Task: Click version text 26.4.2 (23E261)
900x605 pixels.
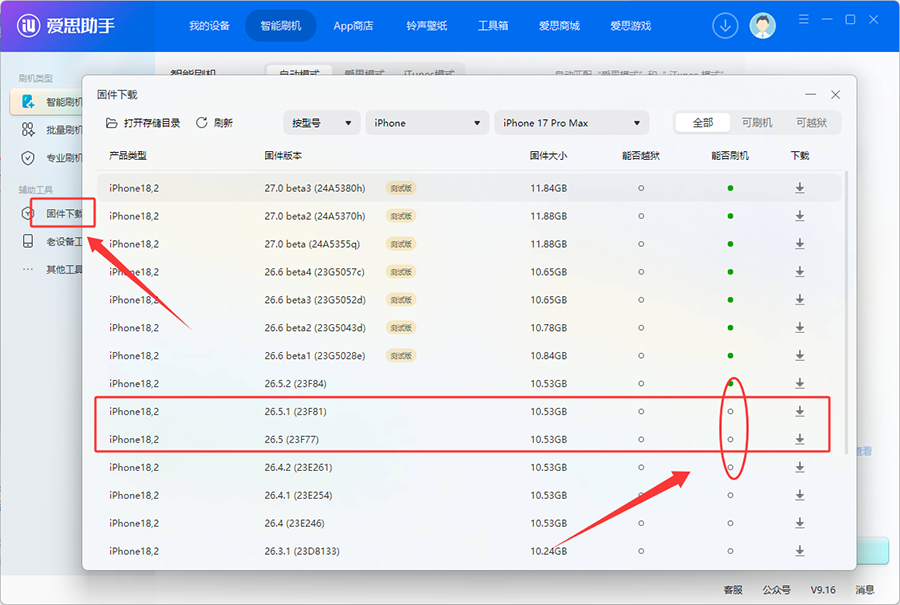Action: (298, 467)
